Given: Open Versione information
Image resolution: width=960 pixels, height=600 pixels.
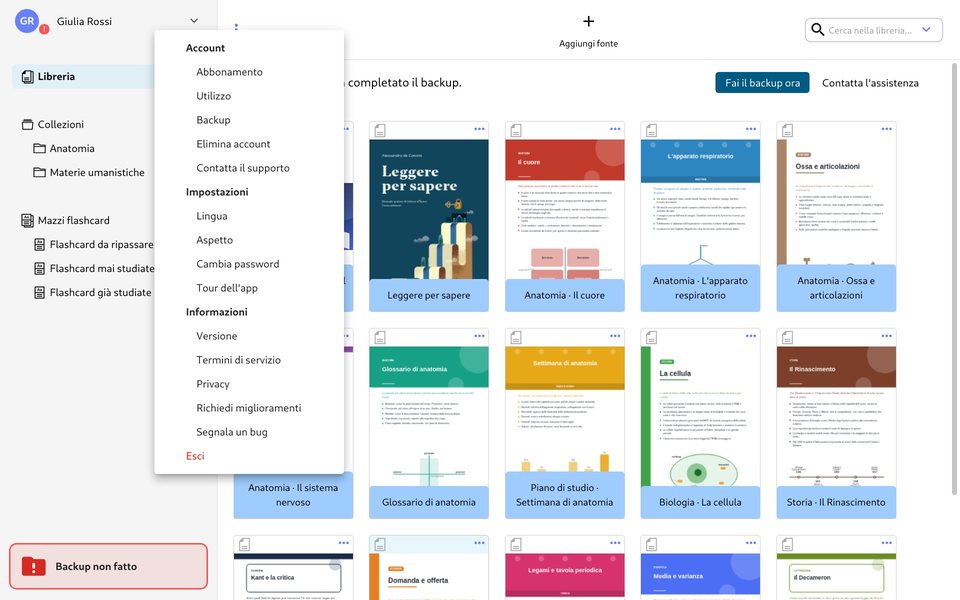Looking at the screenshot, I should coord(216,336).
